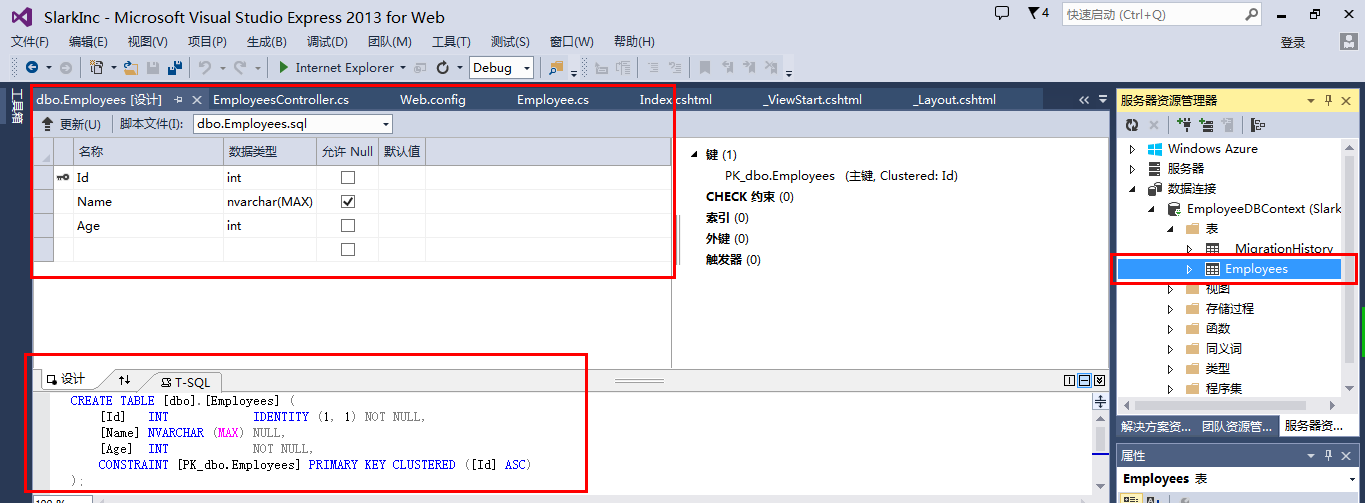Expand the Windows Azure tree node

(x=1132, y=149)
